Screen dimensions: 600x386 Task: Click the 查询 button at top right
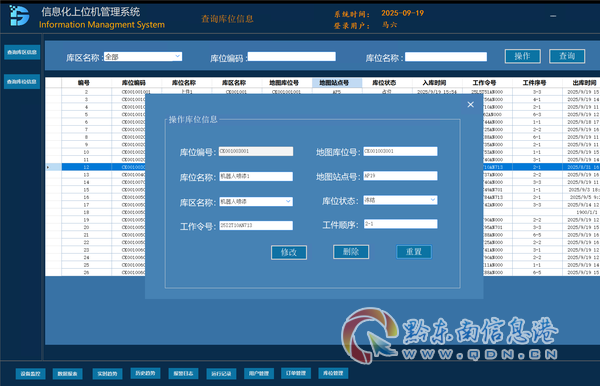click(567, 56)
